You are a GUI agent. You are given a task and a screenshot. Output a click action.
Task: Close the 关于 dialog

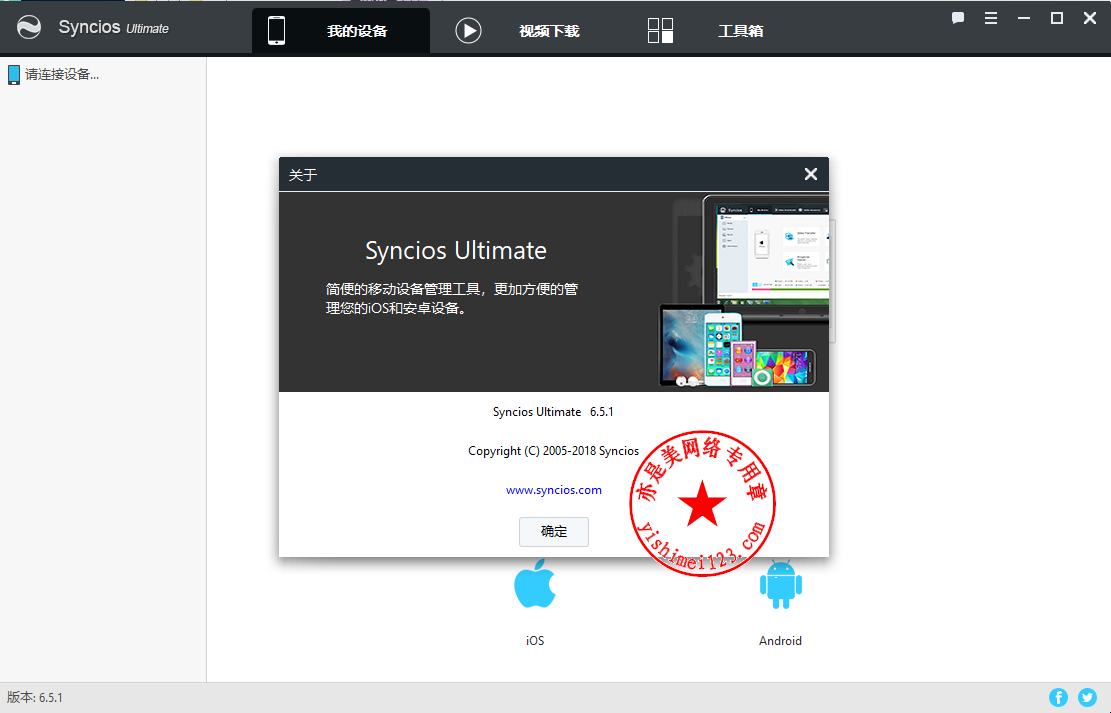click(x=811, y=174)
